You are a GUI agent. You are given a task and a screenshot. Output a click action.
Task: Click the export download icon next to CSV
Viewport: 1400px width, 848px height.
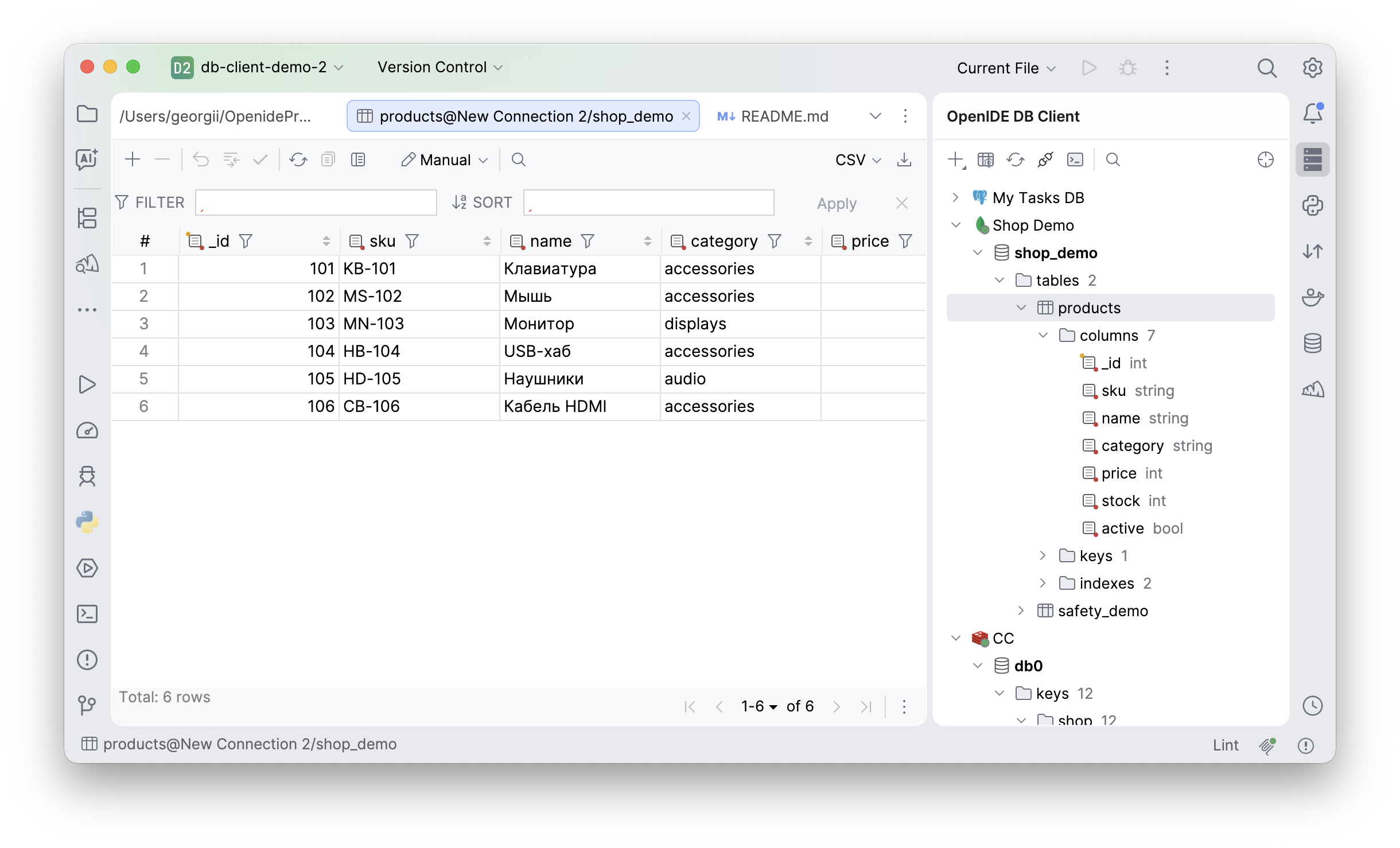tap(904, 160)
